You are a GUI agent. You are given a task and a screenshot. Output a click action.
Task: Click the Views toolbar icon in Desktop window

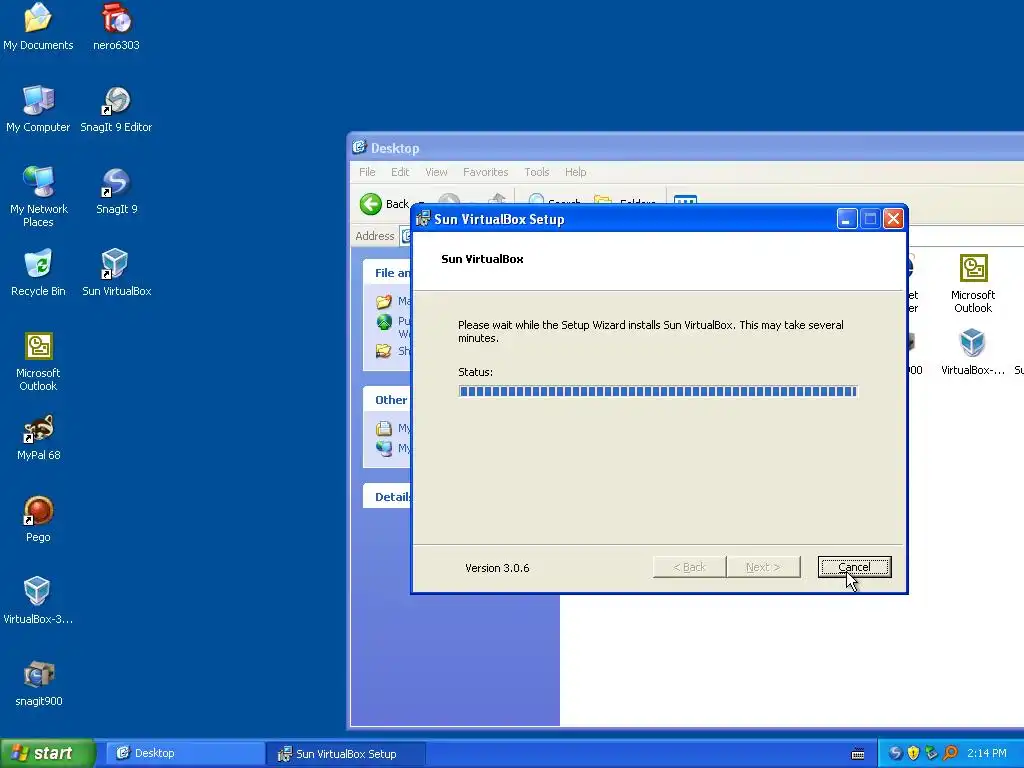(685, 199)
